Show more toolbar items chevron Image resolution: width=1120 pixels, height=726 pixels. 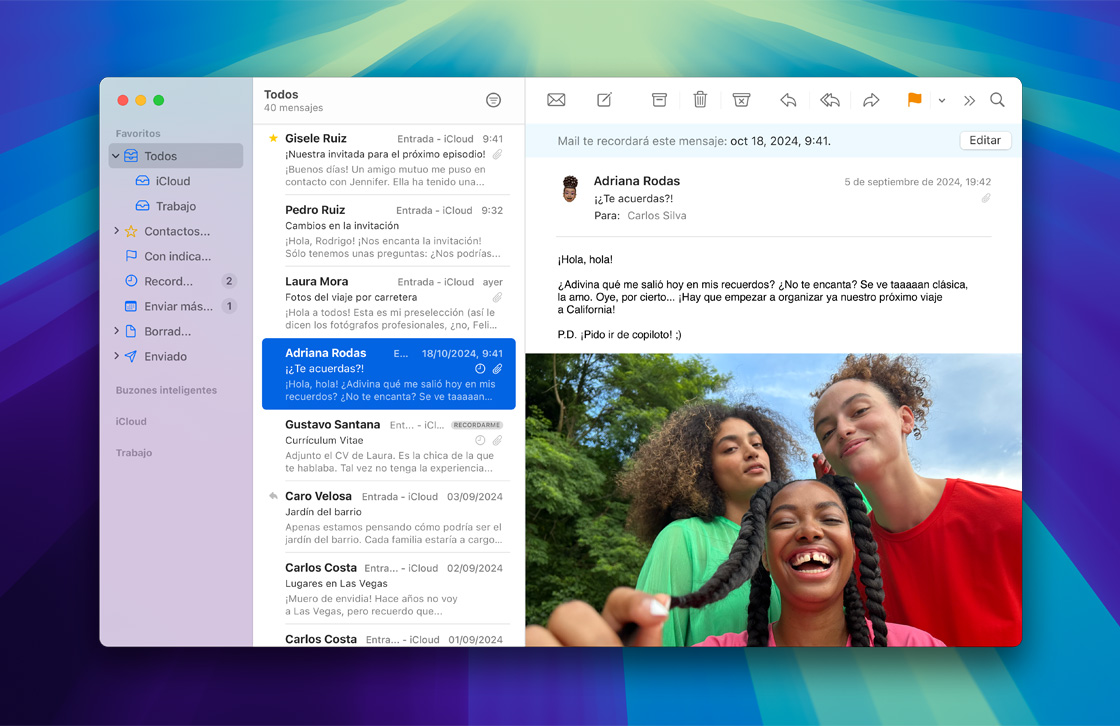(x=969, y=101)
